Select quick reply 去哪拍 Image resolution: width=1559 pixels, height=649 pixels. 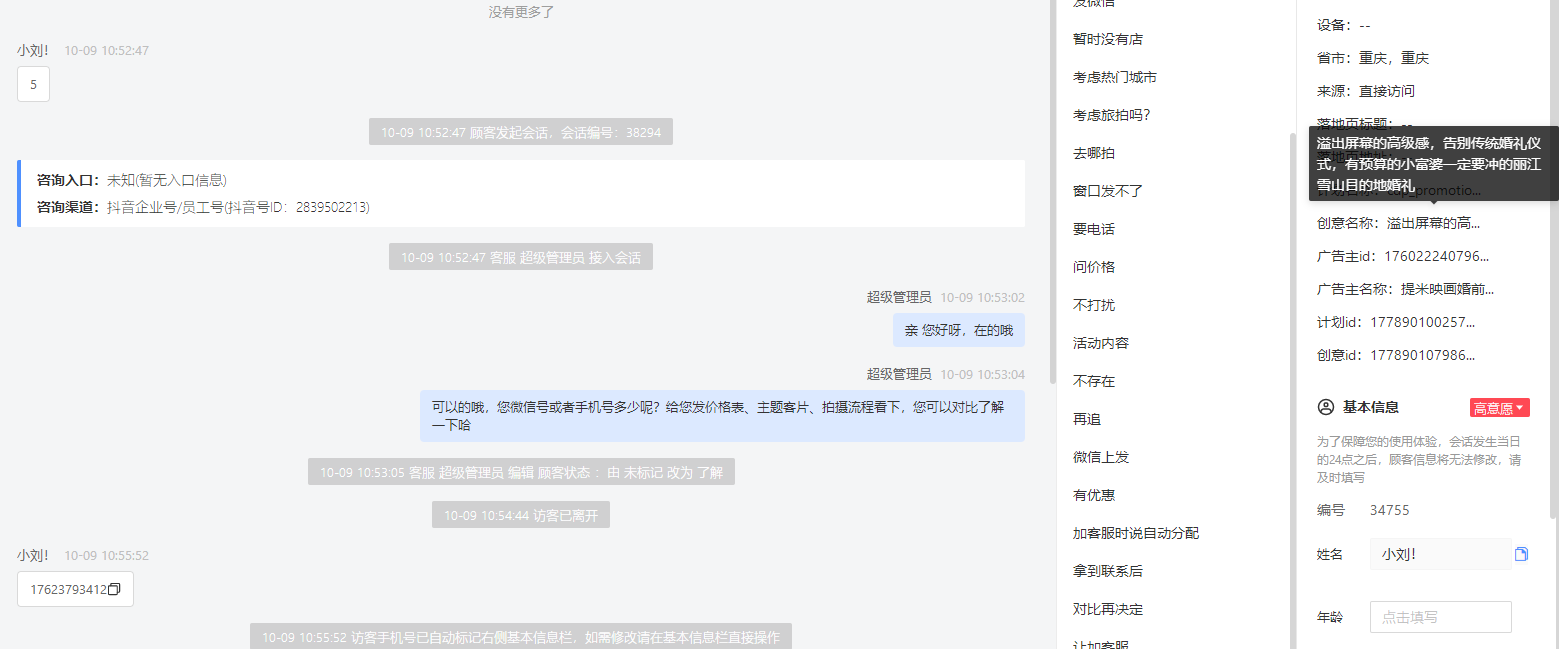pyautogui.click(x=1094, y=153)
